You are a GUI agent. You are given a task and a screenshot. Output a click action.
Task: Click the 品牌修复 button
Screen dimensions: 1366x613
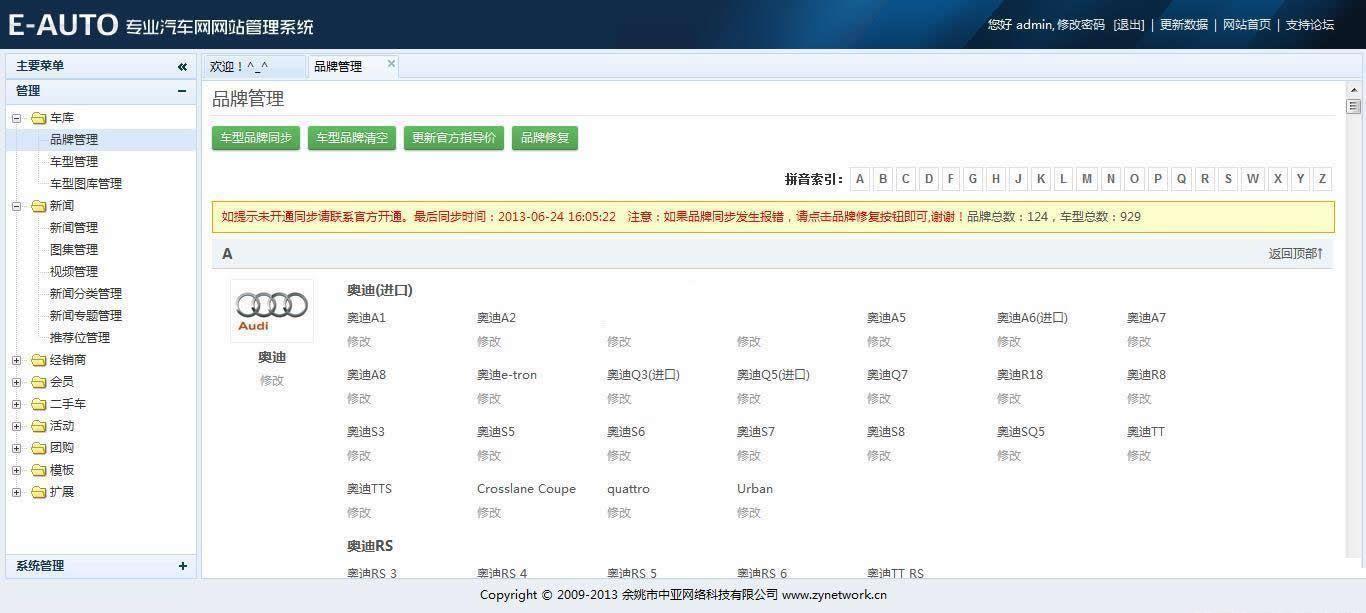click(545, 138)
